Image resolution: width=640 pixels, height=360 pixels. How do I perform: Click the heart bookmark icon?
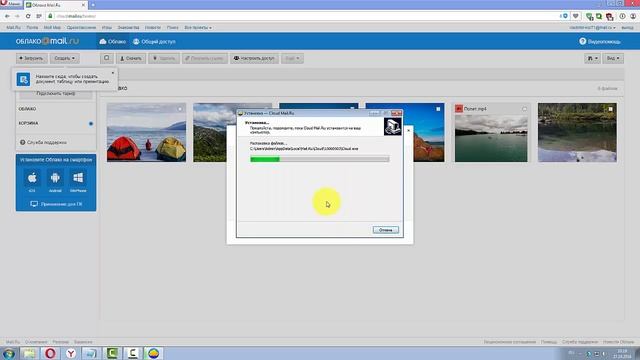coord(576,16)
